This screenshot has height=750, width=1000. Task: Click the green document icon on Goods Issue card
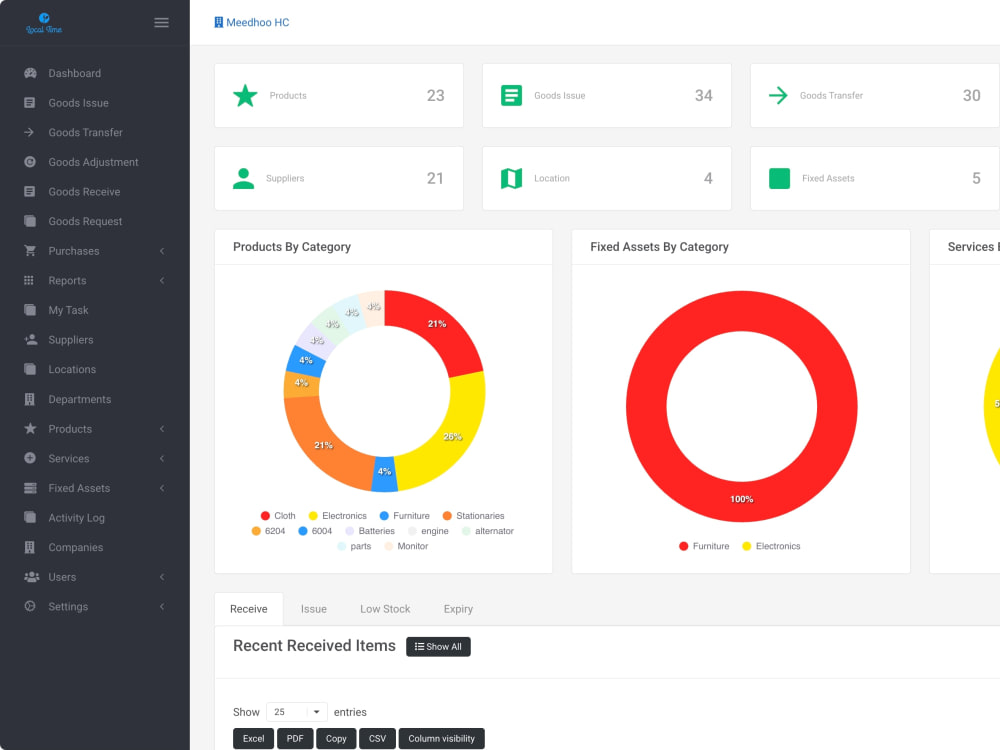tap(511, 96)
